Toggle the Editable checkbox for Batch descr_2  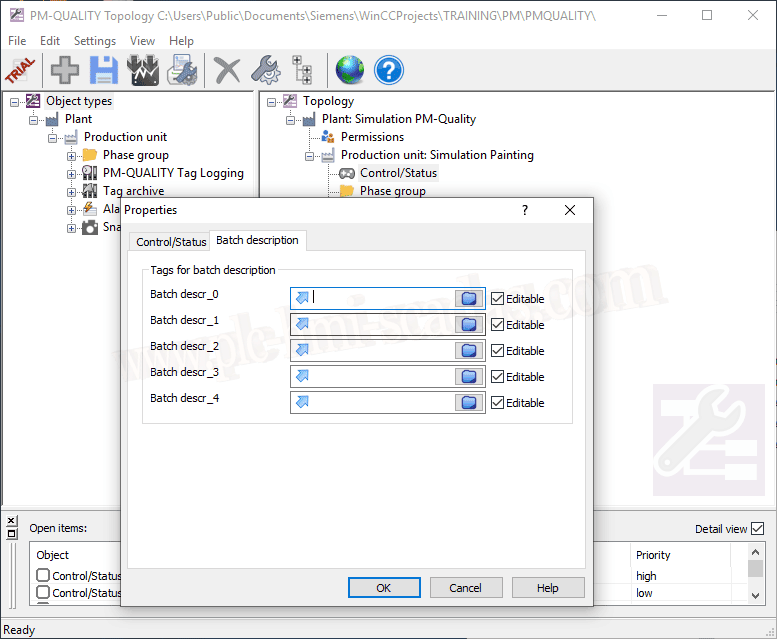(x=497, y=350)
